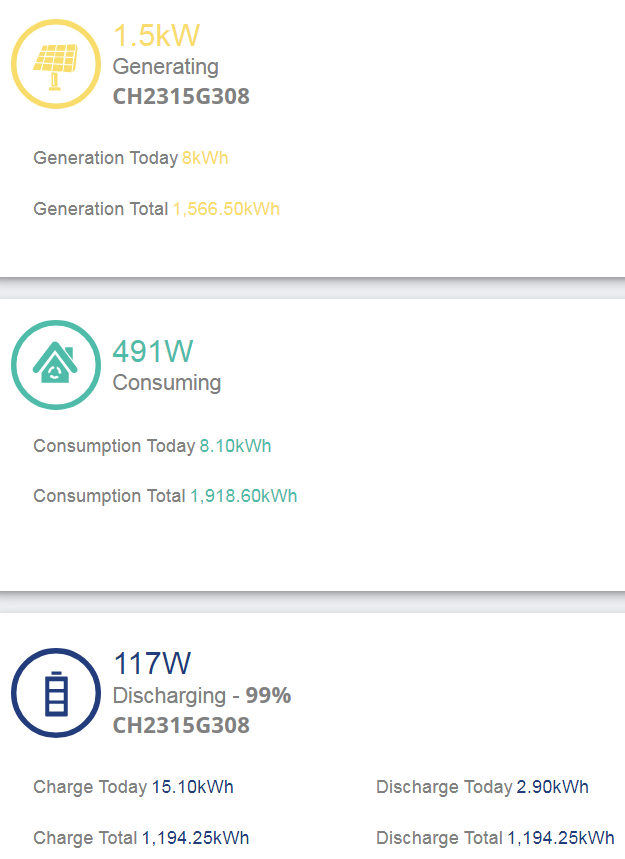Click the Consuming status label
This screenshot has height=859, width=625.
[167, 383]
